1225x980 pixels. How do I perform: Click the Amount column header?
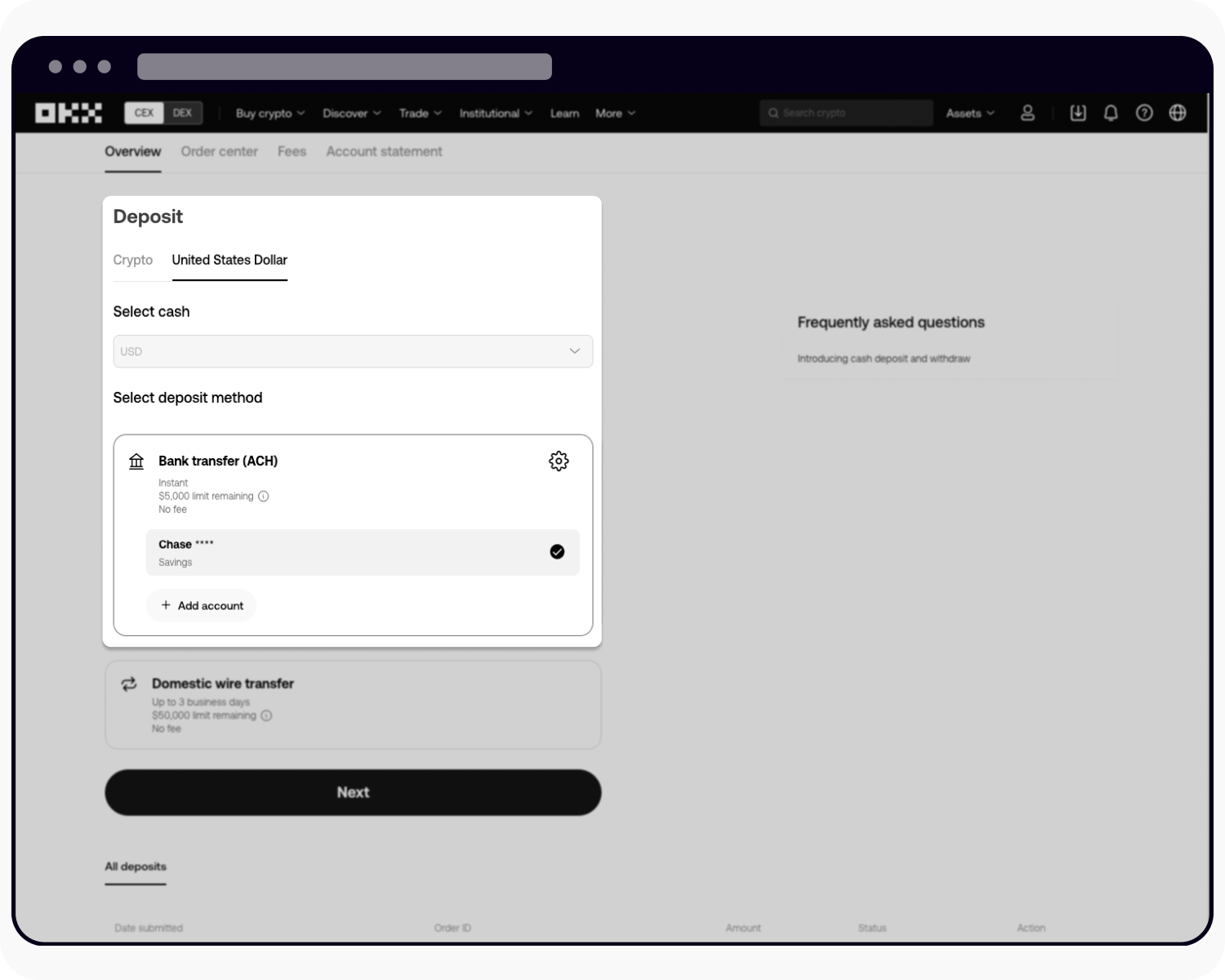[743, 928]
